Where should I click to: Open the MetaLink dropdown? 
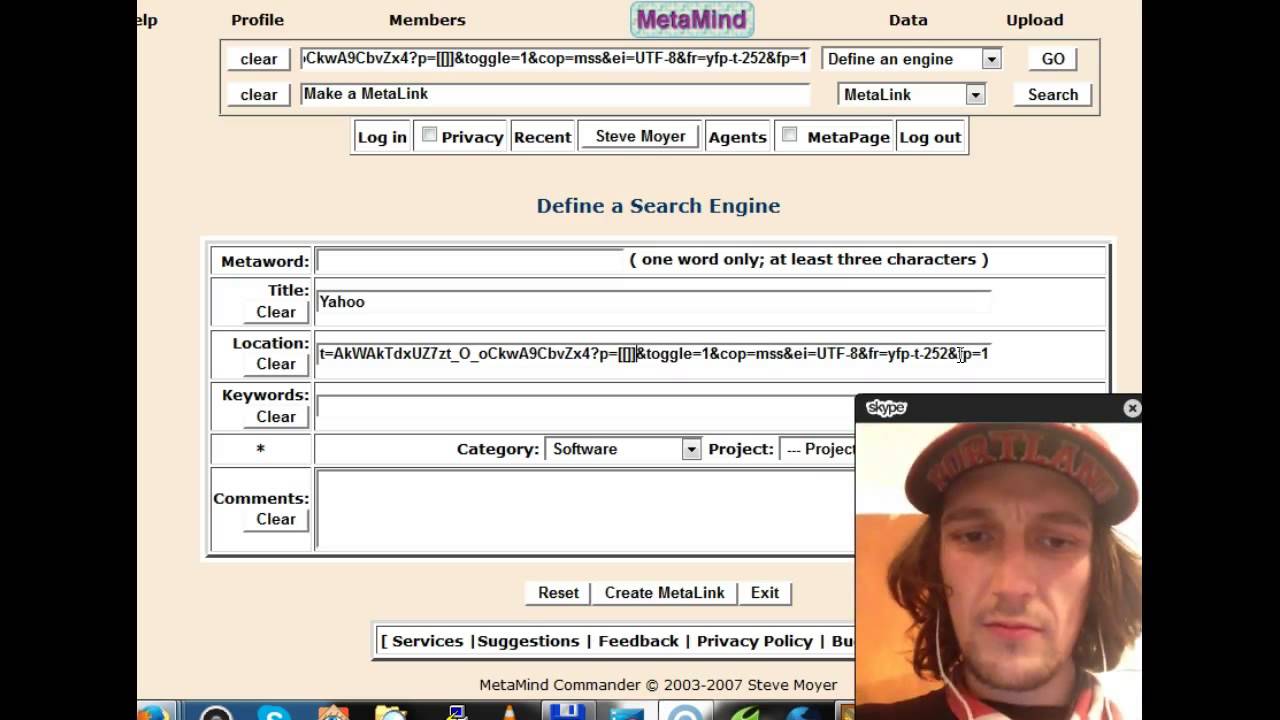(x=912, y=94)
